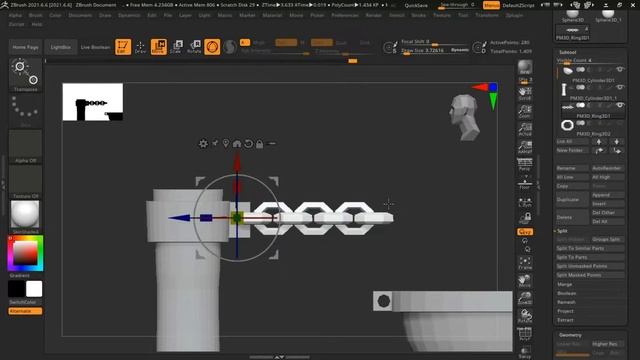Viewport: 640px width, 360px height.
Task: Click the gizmo reset orientation arrow icon
Action: coord(248,144)
